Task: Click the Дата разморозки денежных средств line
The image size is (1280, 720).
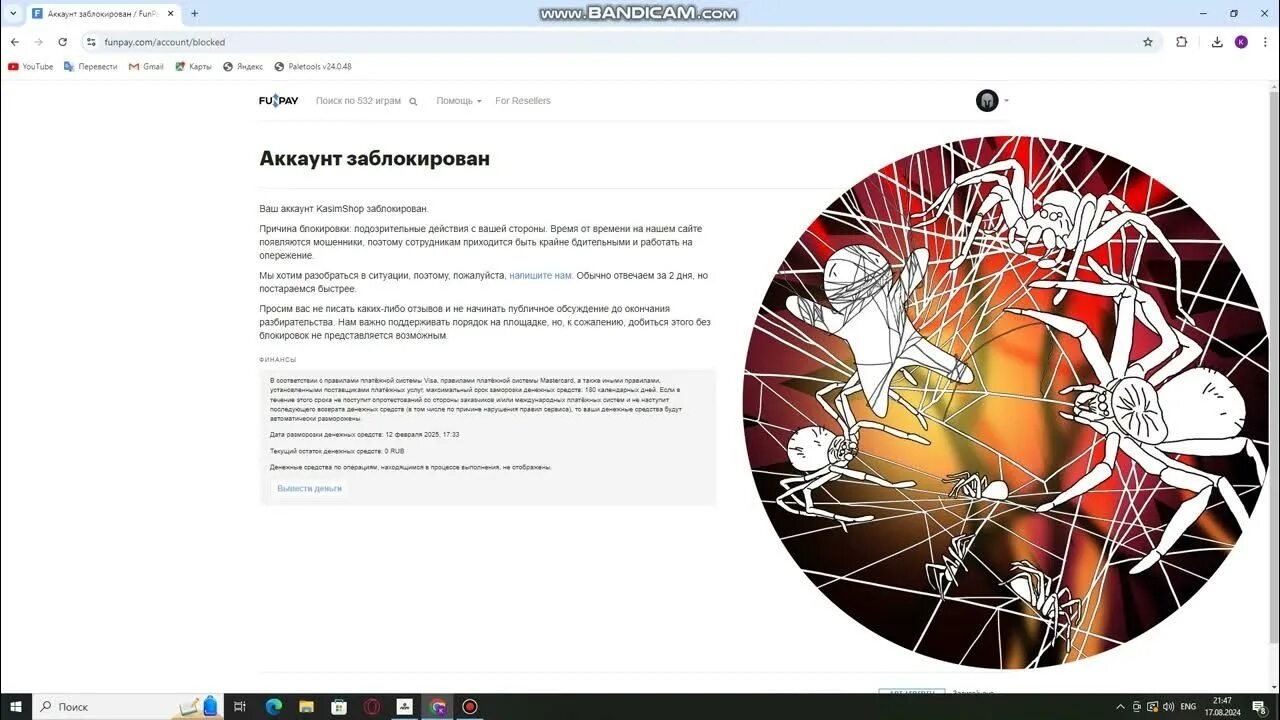Action: point(364,435)
